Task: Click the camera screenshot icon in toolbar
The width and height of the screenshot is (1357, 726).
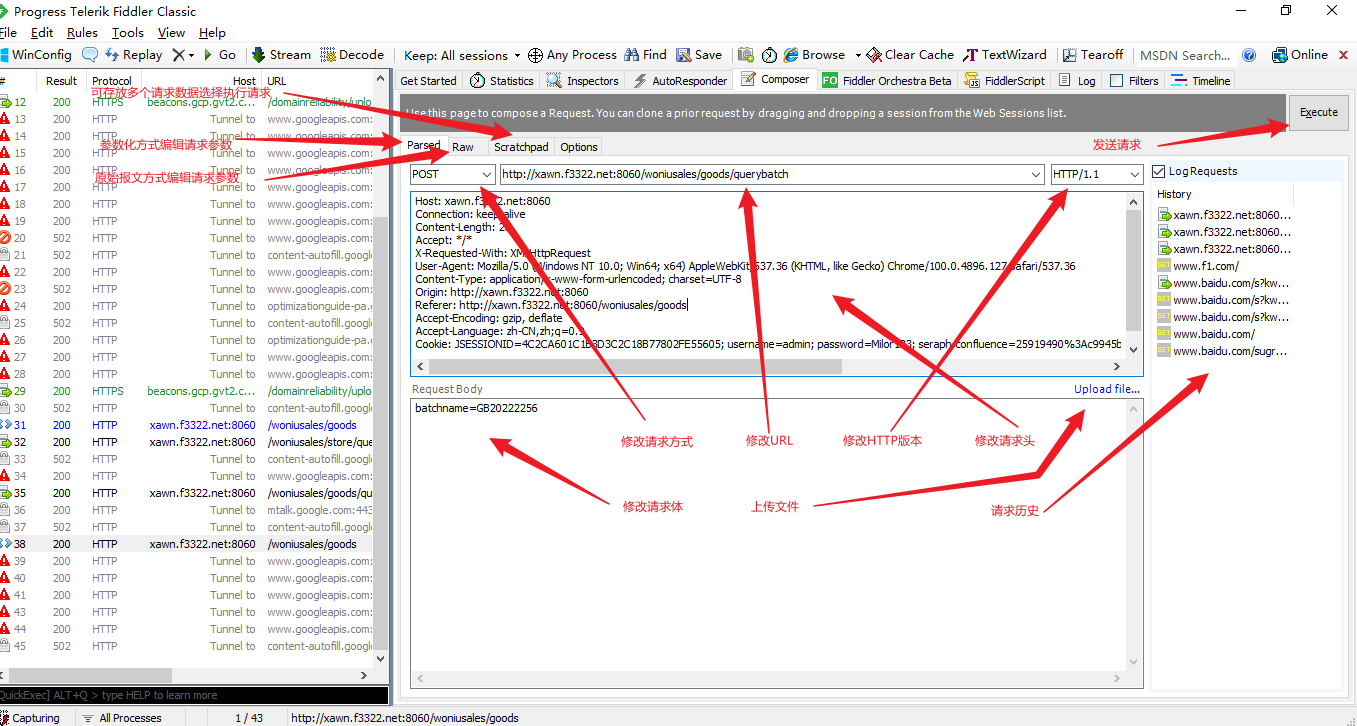Action: [745, 55]
